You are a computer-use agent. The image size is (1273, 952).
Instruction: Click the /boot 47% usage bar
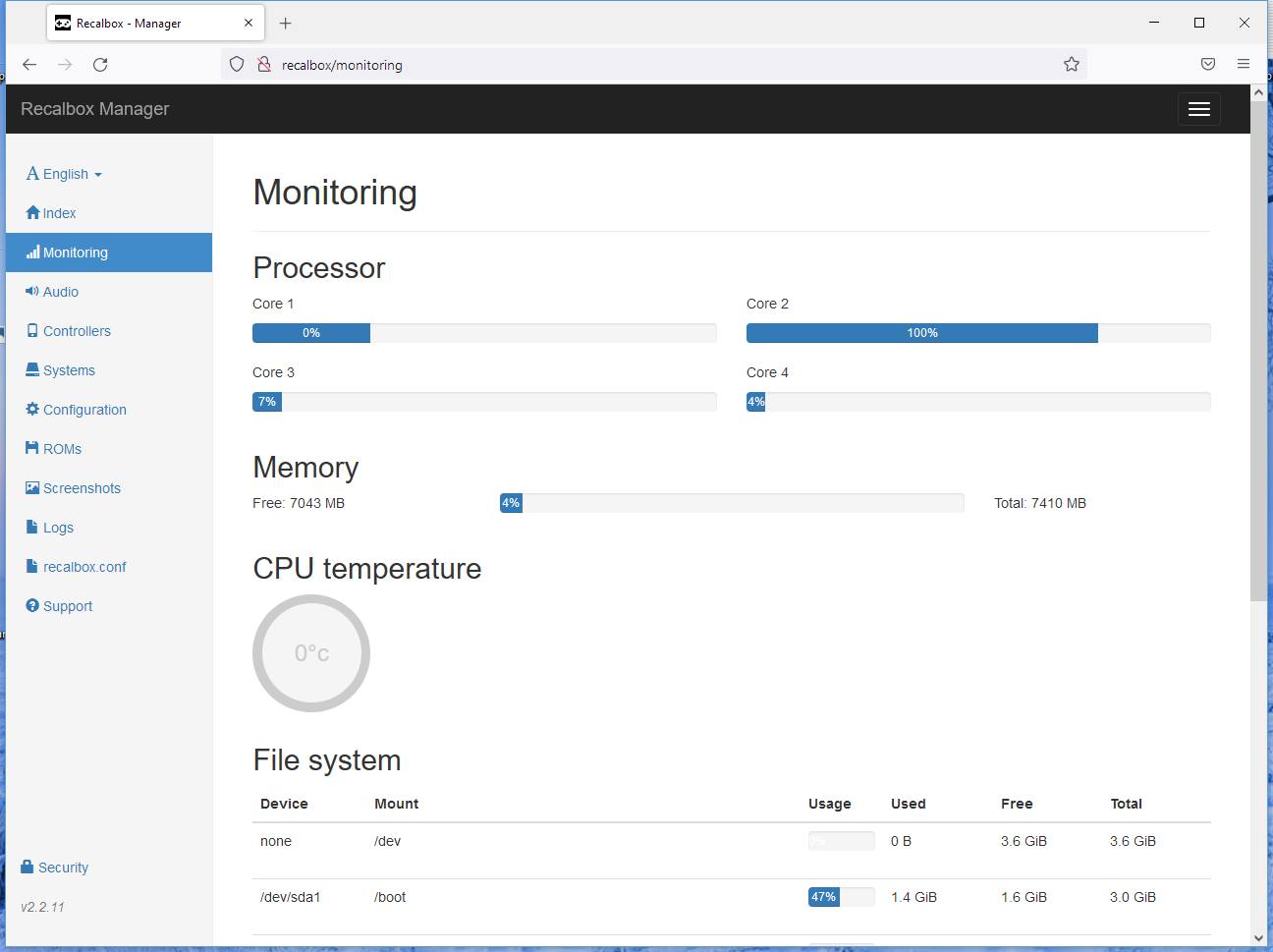(842, 897)
